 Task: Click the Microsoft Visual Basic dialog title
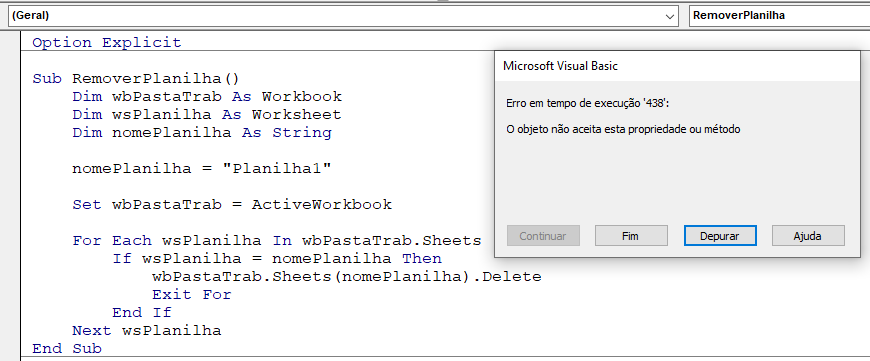point(560,66)
